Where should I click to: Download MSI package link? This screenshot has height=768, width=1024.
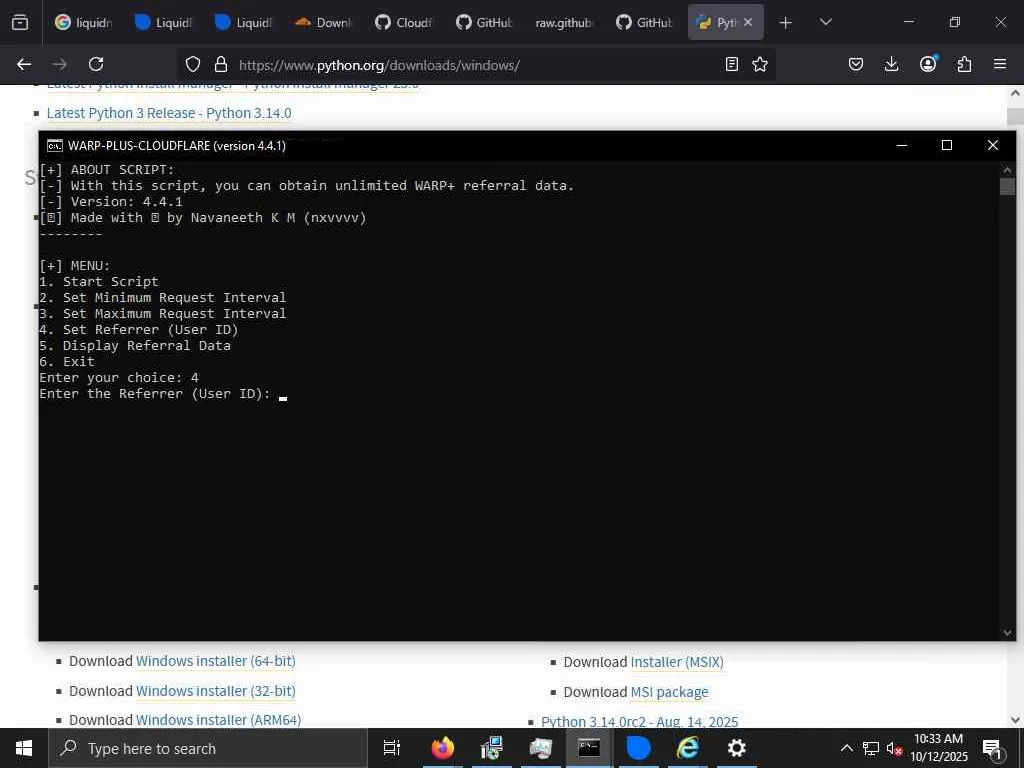669,692
